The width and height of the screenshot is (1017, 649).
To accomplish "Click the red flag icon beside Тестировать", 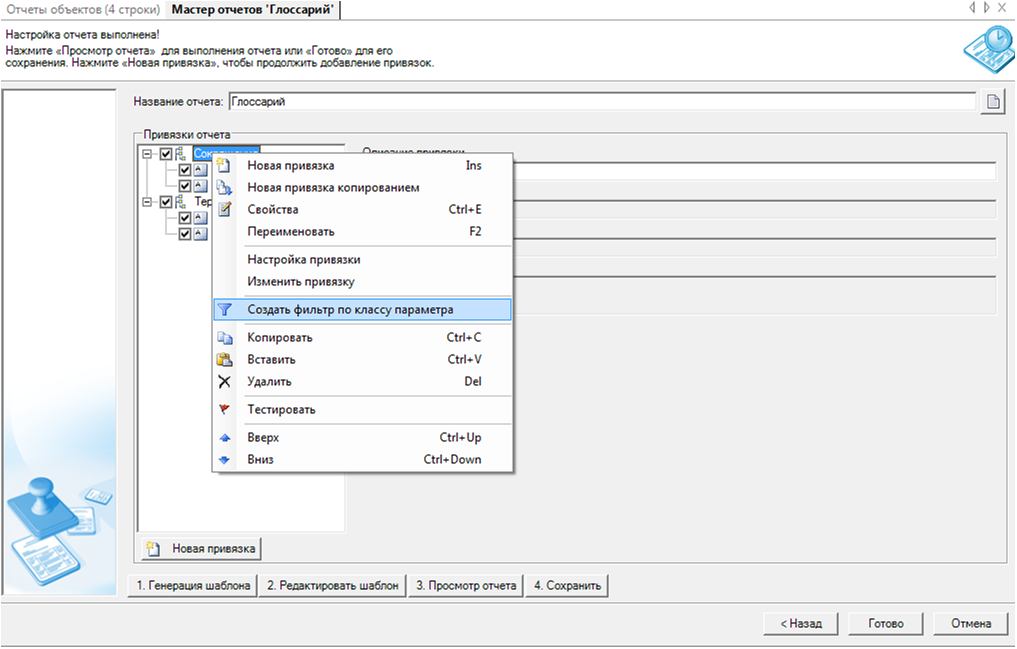I will [225, 409].
